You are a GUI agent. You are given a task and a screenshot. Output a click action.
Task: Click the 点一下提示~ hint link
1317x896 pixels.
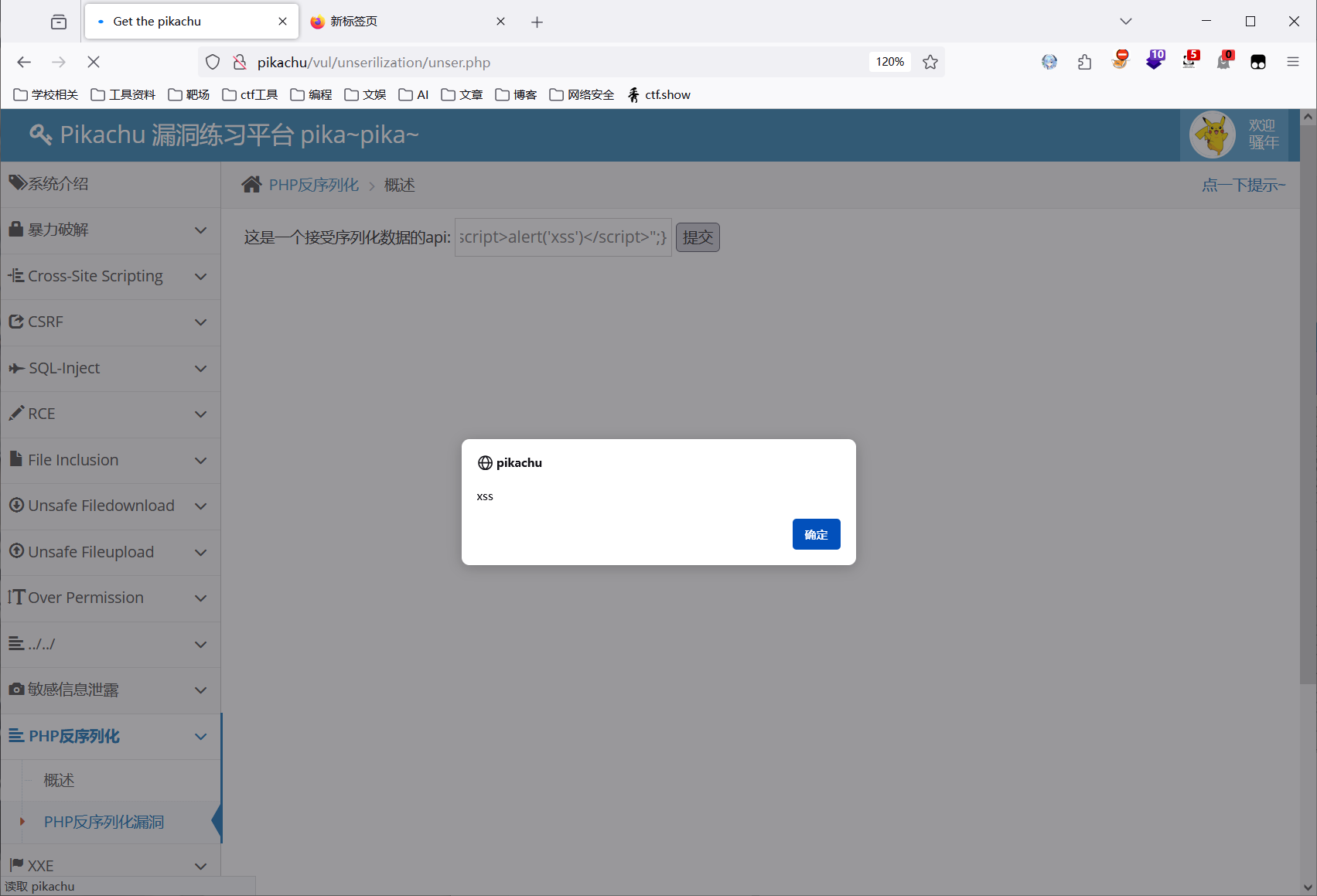(1244, 185)
